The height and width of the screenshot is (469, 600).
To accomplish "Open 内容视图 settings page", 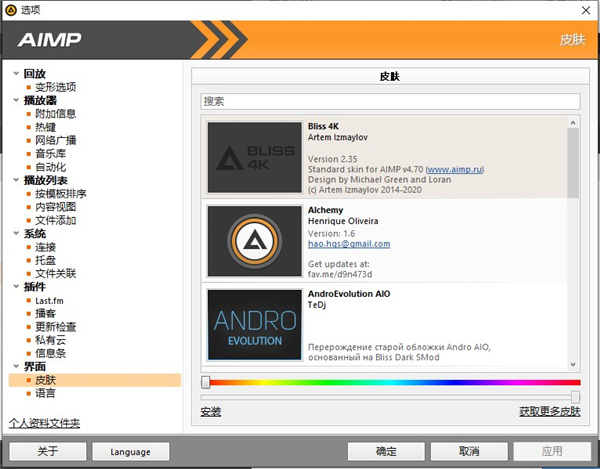I will point(55,207).
